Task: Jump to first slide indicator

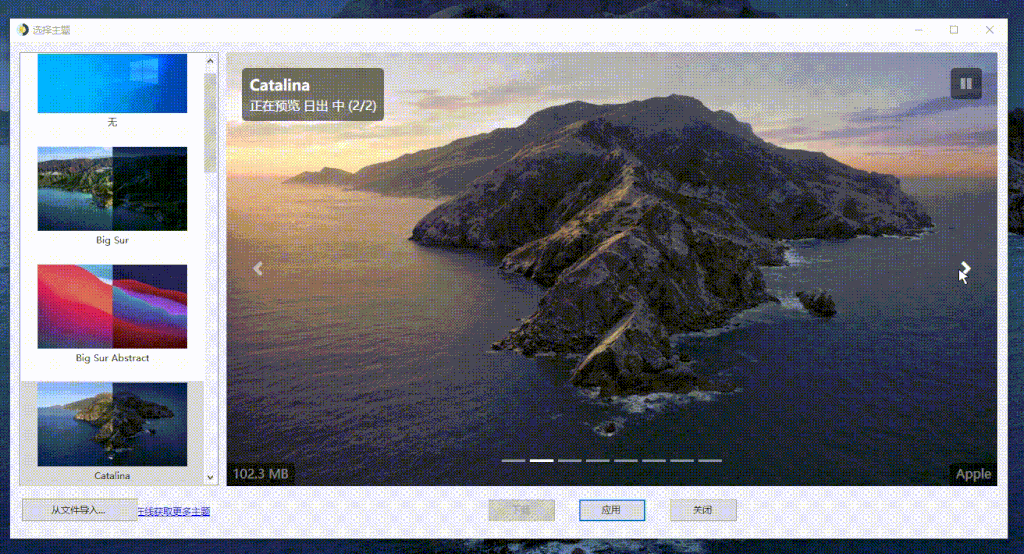Action: coord(513,461)
